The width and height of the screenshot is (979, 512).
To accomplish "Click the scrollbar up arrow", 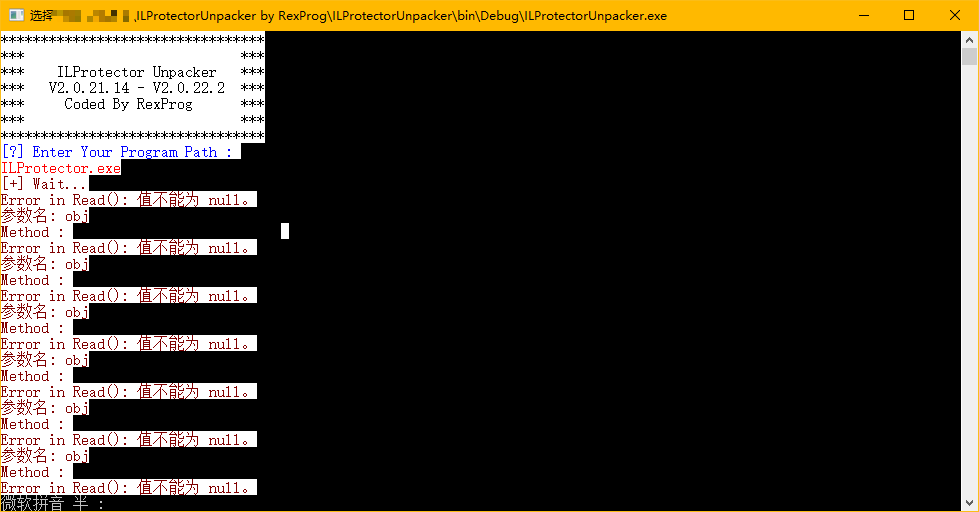I will pos(969,40).
